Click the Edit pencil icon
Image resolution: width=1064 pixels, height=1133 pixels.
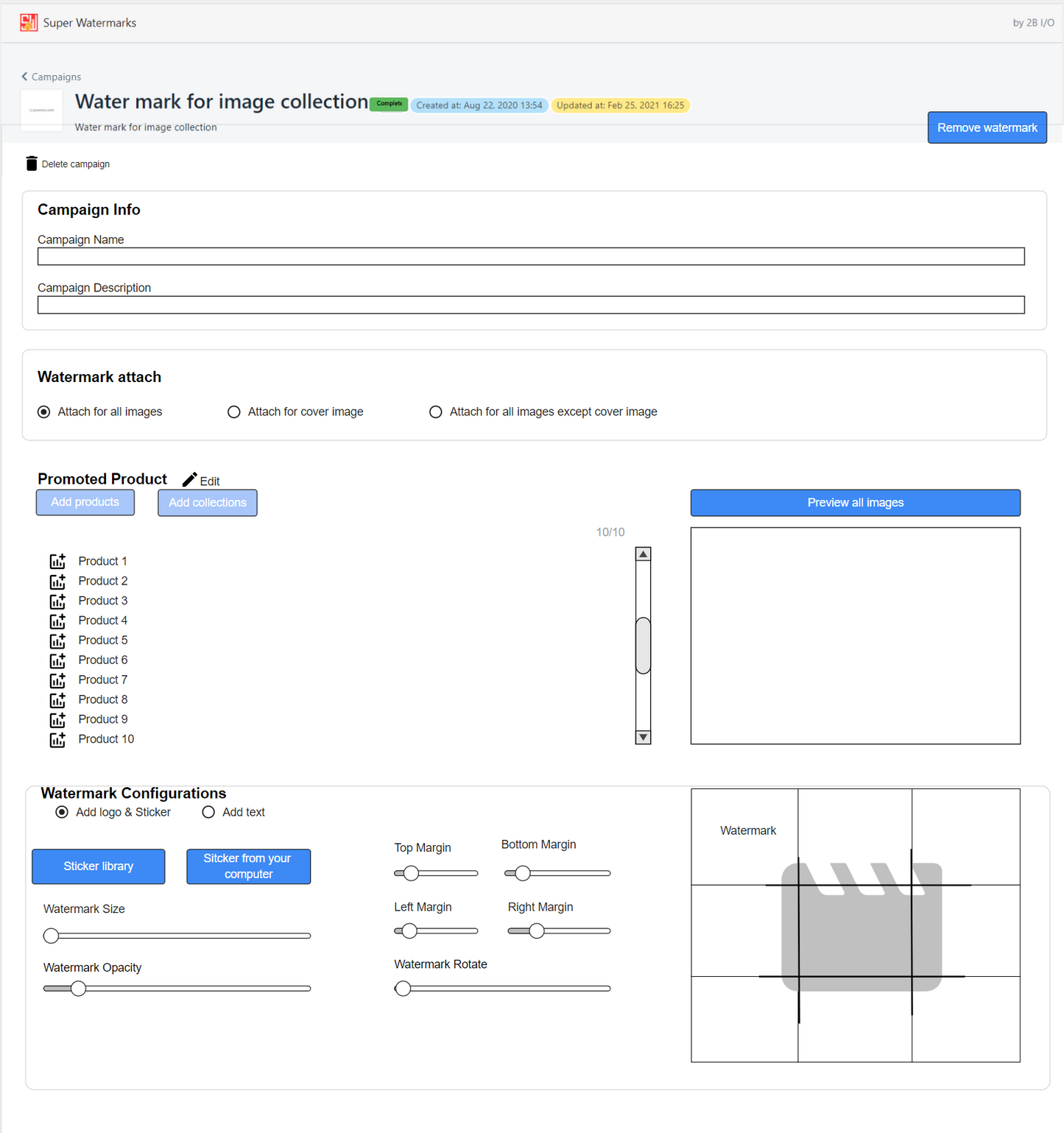click(189, 480)
